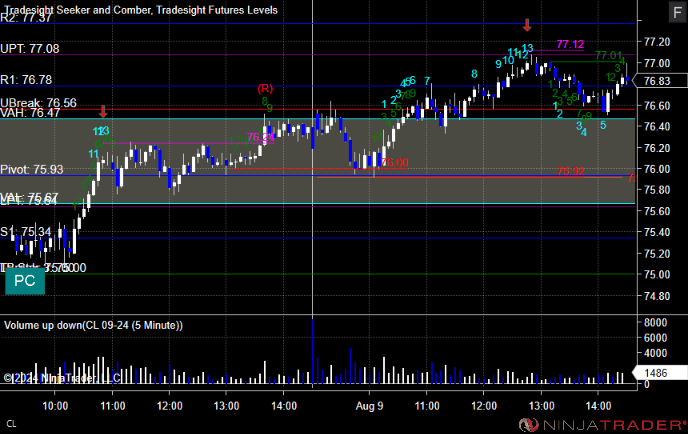
Task: Click the 77.20 price axis label
Action: pyautogui.click(x=657, y=42)
